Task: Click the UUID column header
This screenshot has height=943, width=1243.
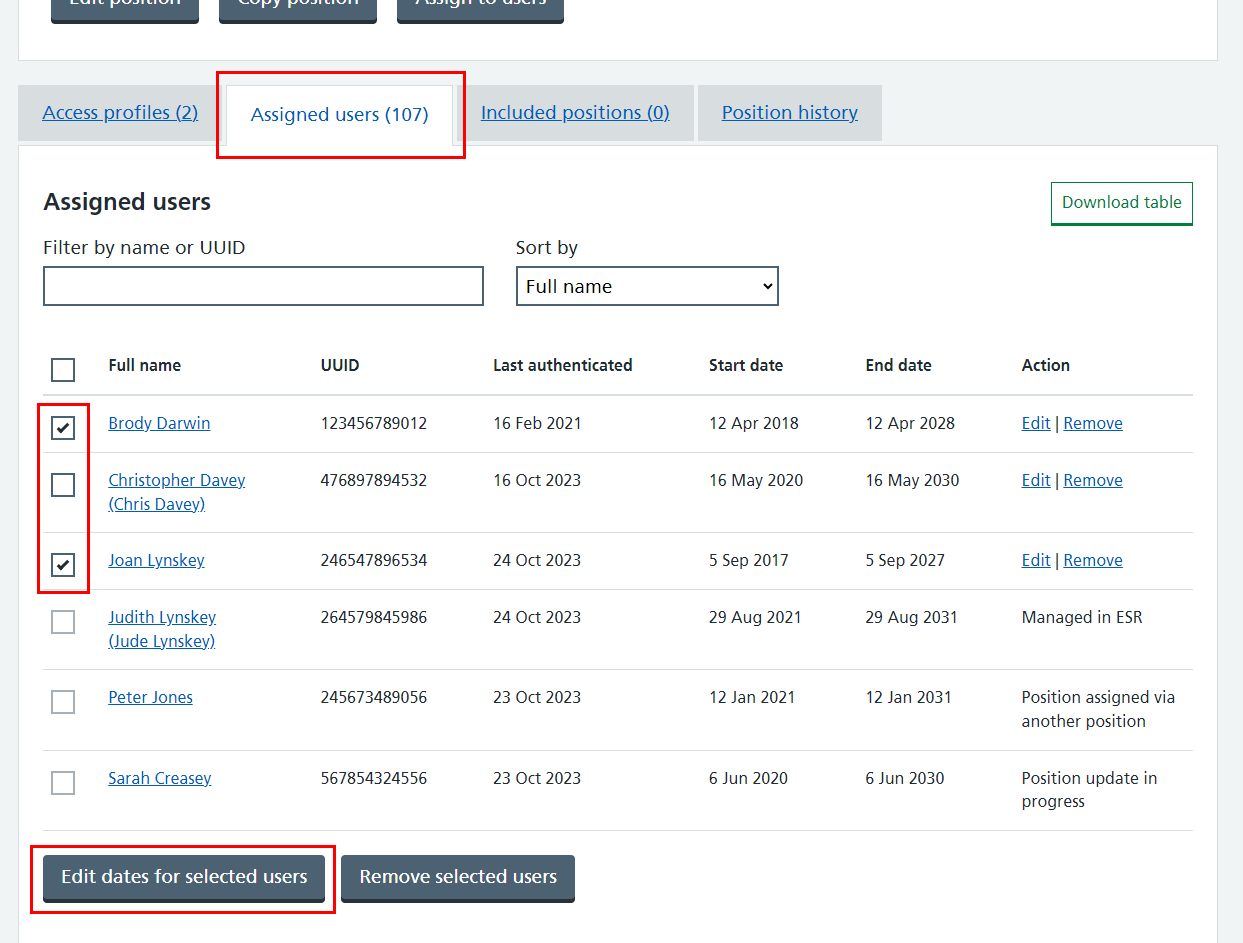Action: coord(340,365)
